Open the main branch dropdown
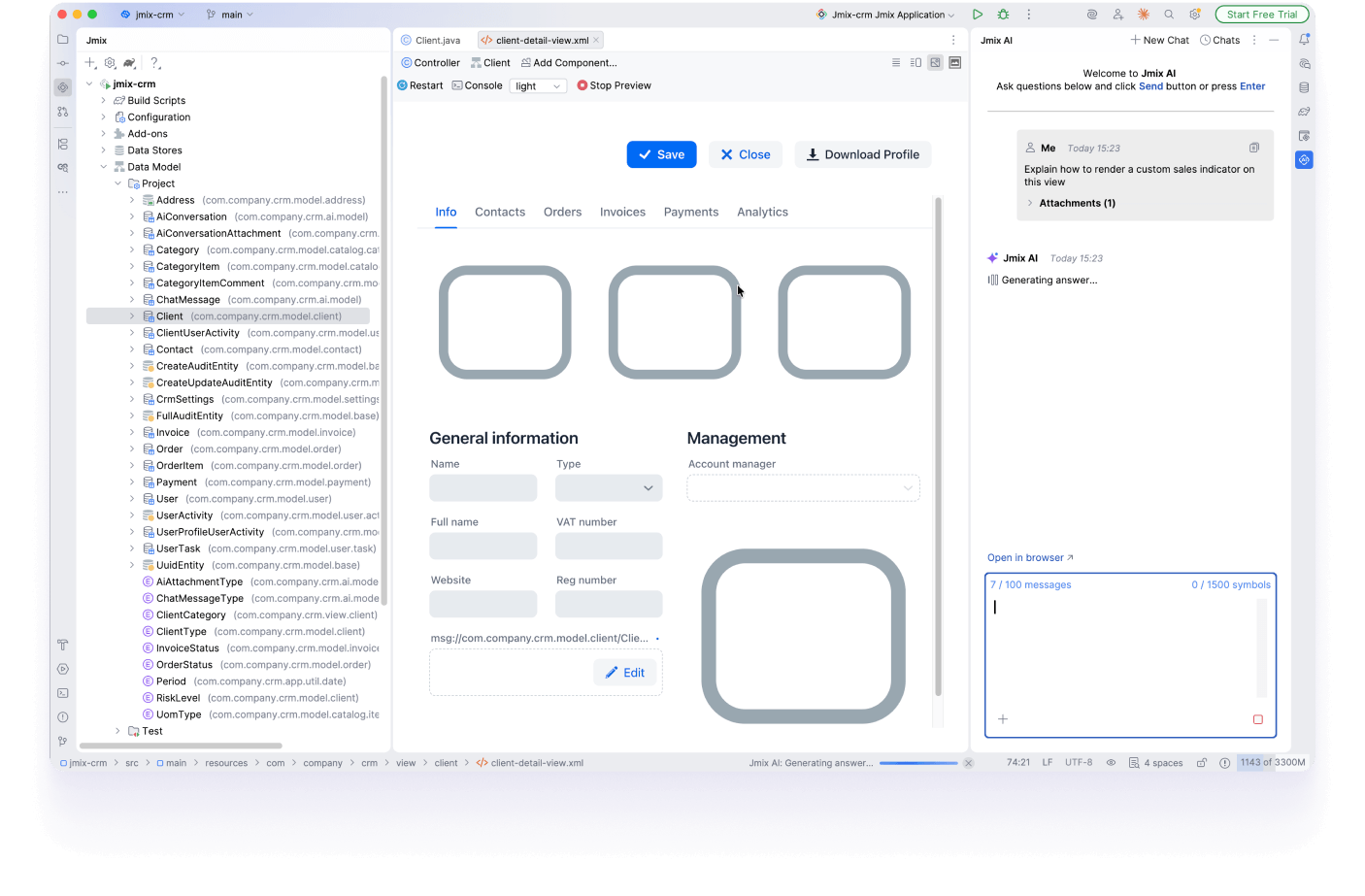Screen dimensions: 1365x896 (x=230, y=15)
